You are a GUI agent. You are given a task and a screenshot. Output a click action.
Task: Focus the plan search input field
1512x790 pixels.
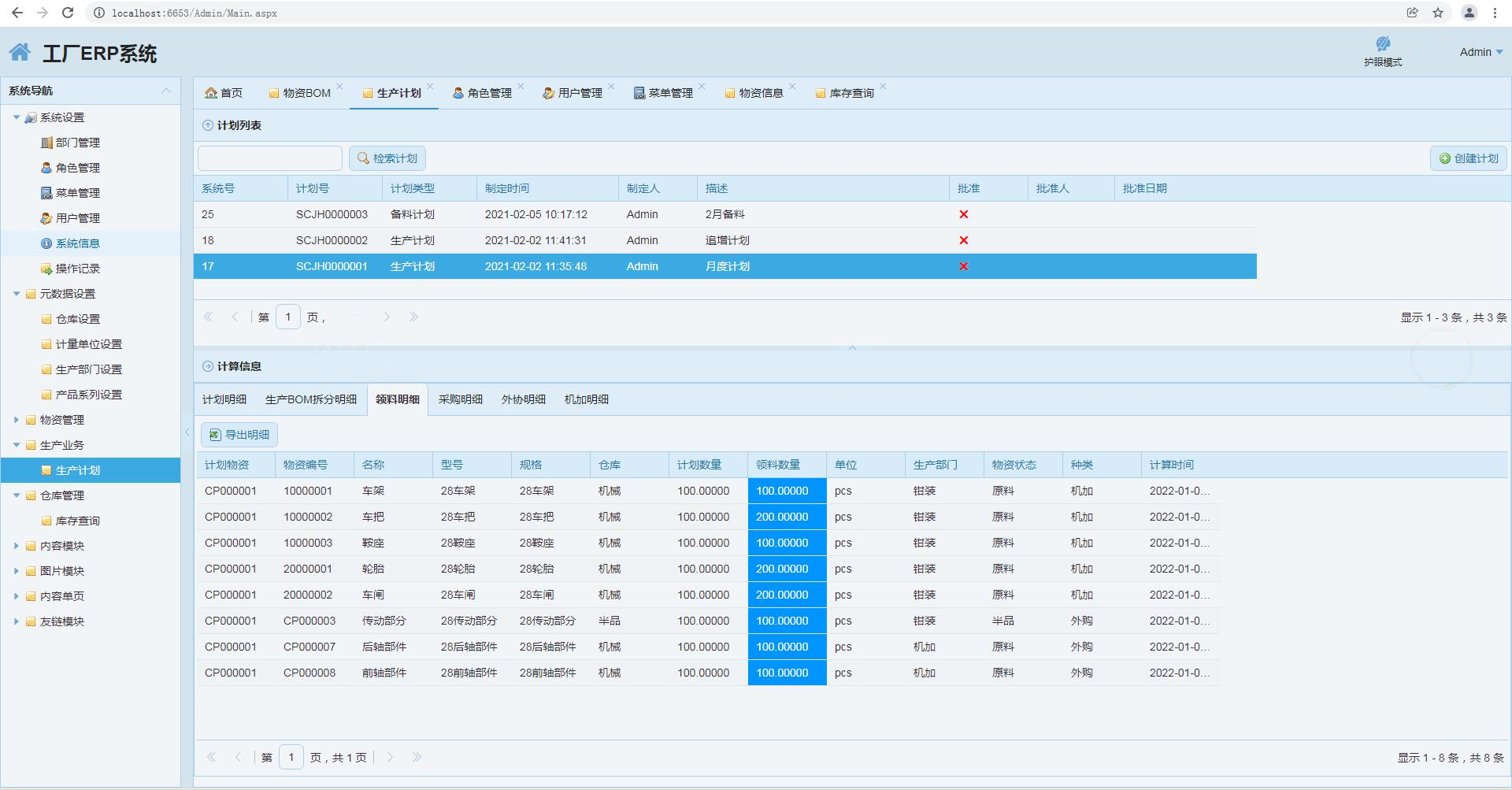[x=270, y=158]
